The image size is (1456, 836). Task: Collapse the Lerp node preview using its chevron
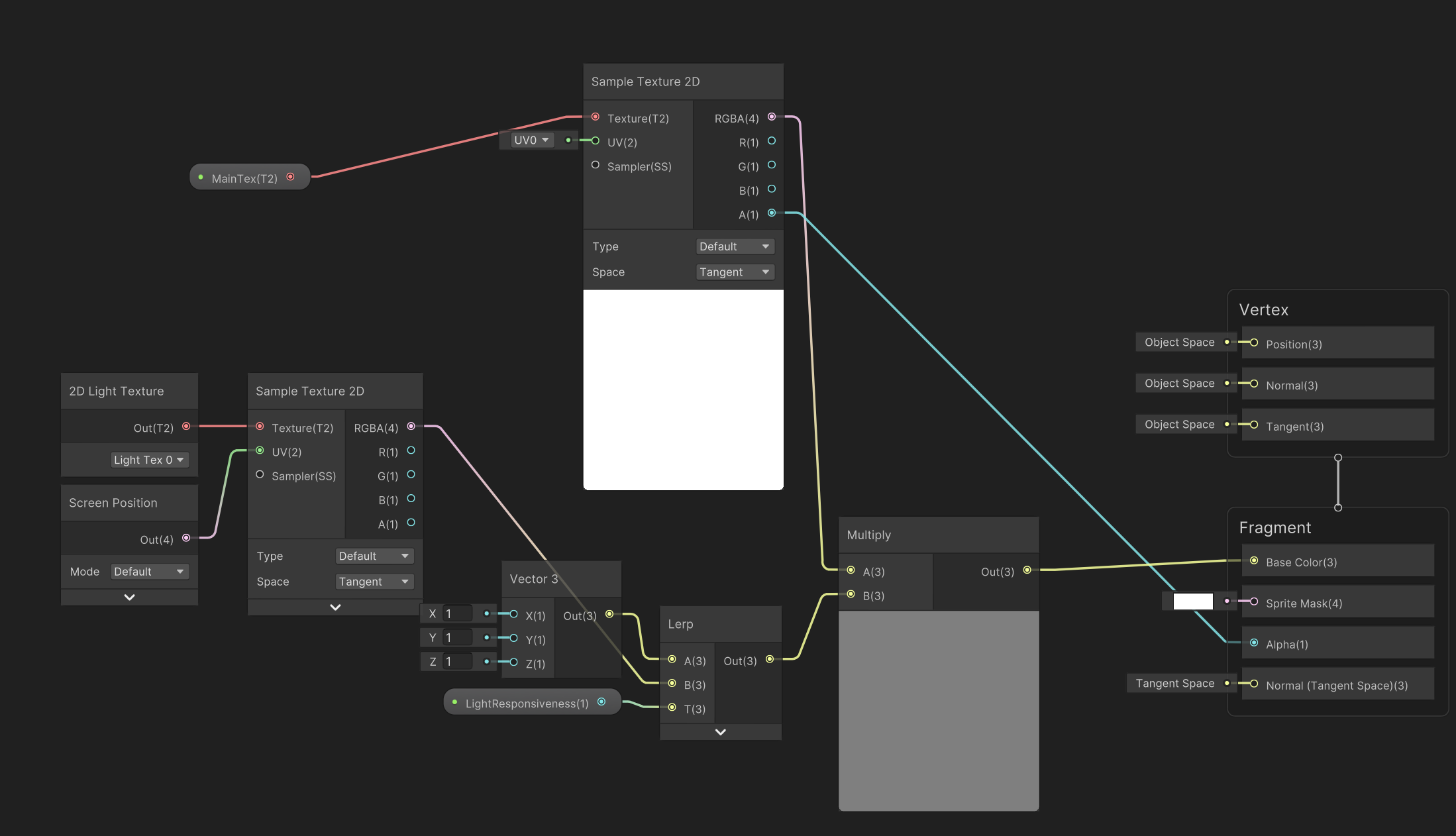[x=720, y=731]
